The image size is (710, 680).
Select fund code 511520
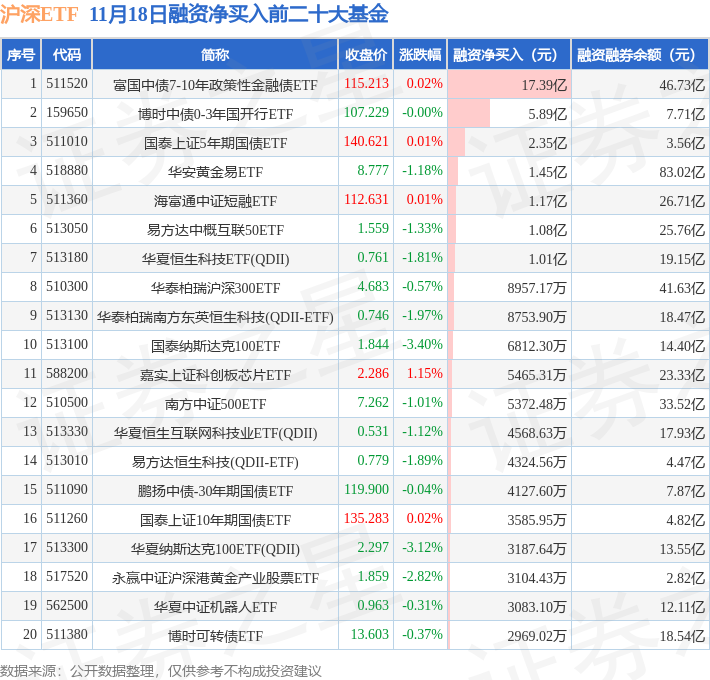tap(67, 84)
